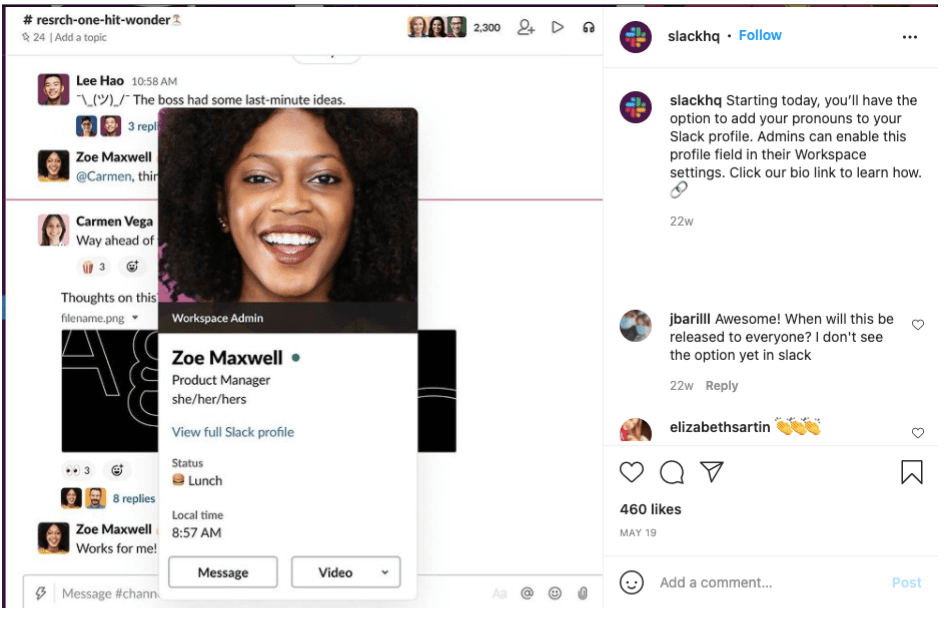
Task: Click the Add a comment input field
Action: [760, 582]
